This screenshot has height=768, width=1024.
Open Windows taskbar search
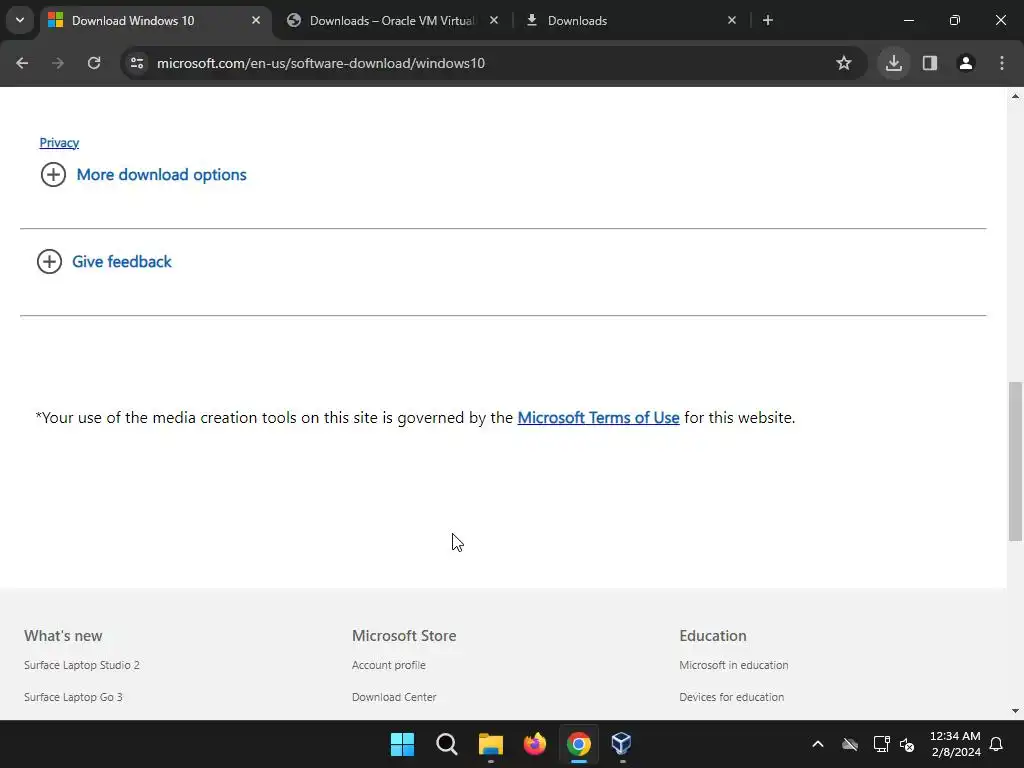tap(447, 744)
